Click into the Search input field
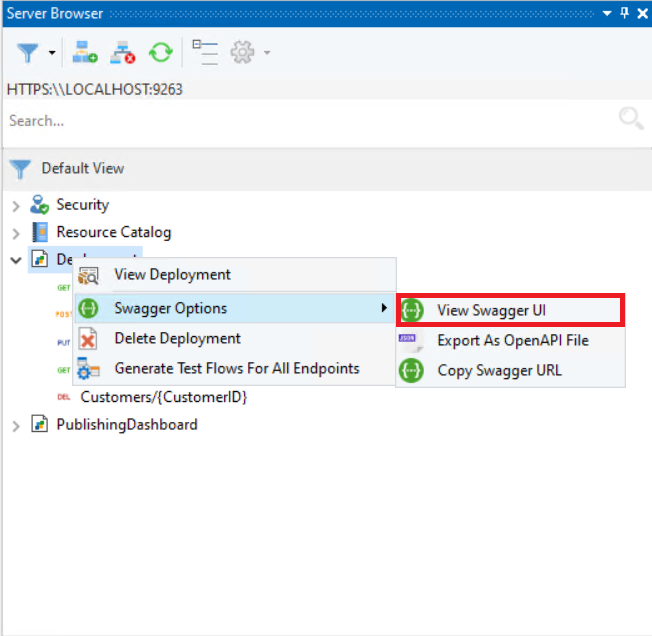Viewport: 652px width, 636px height. click(300, 120)
